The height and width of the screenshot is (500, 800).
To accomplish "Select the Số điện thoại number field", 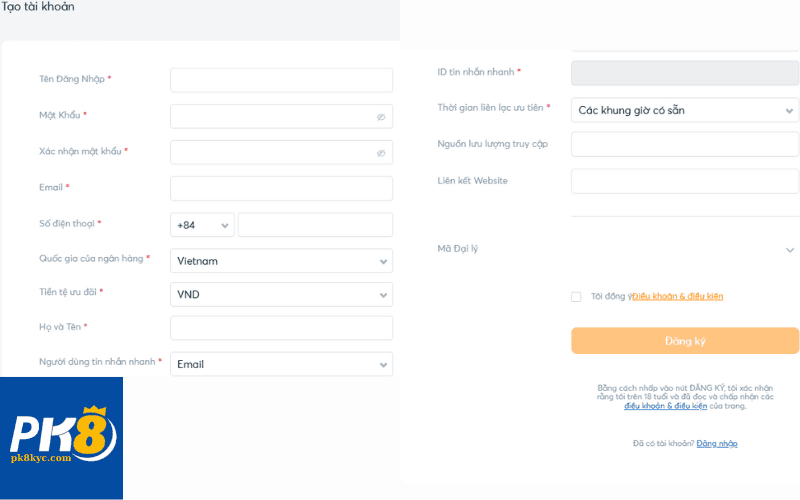I will coord(315,225).
